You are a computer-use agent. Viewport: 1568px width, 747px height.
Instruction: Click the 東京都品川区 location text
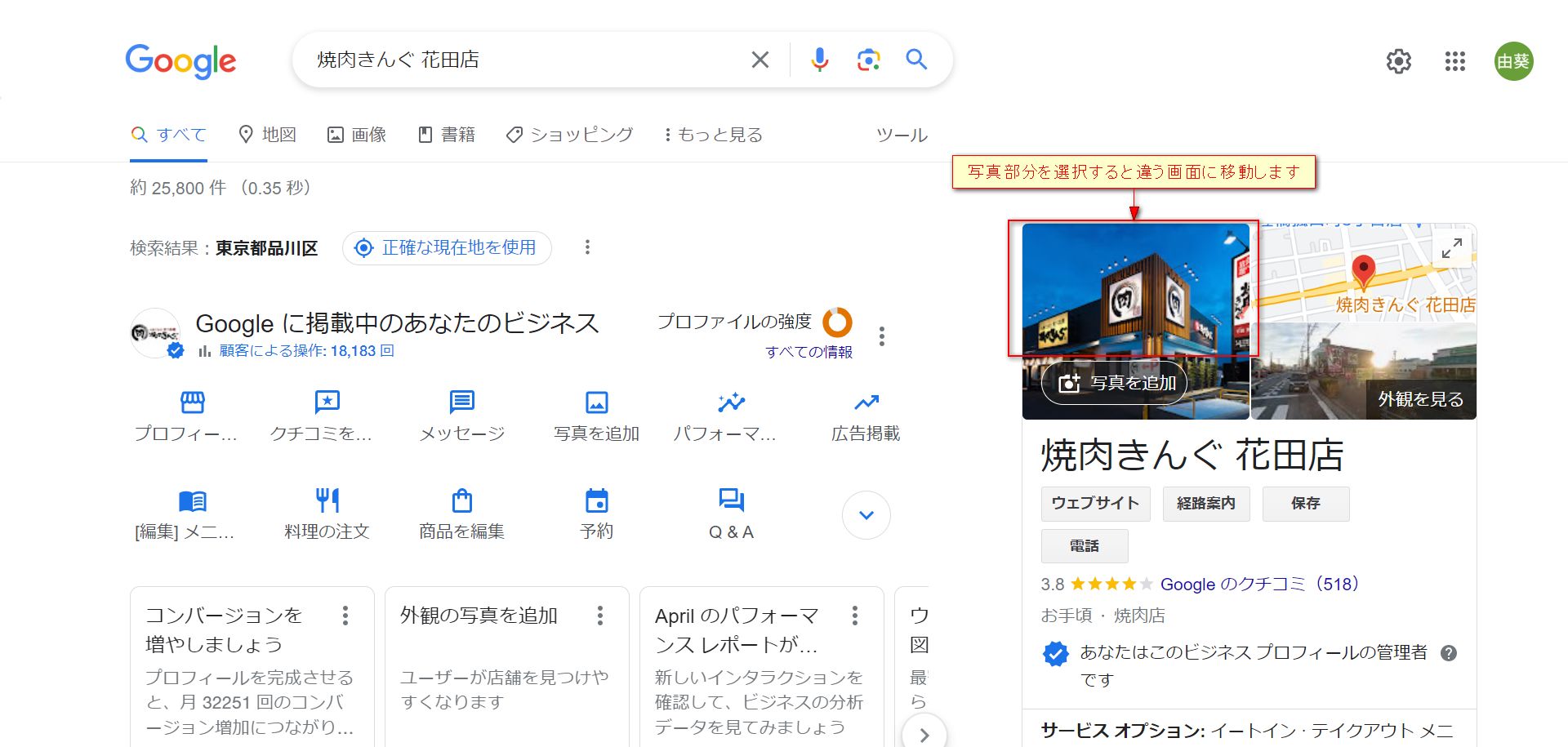click(x=267, y=248)
